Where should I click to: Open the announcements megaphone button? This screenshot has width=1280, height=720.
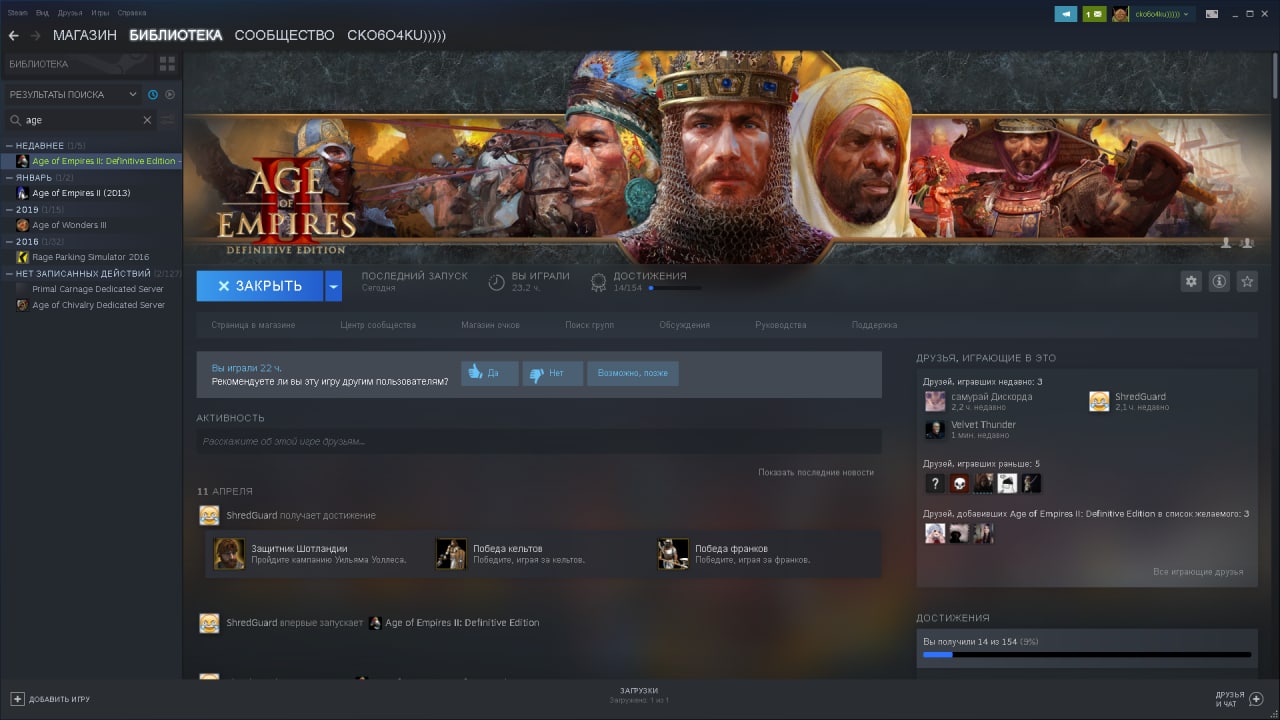coord(1067,14)
